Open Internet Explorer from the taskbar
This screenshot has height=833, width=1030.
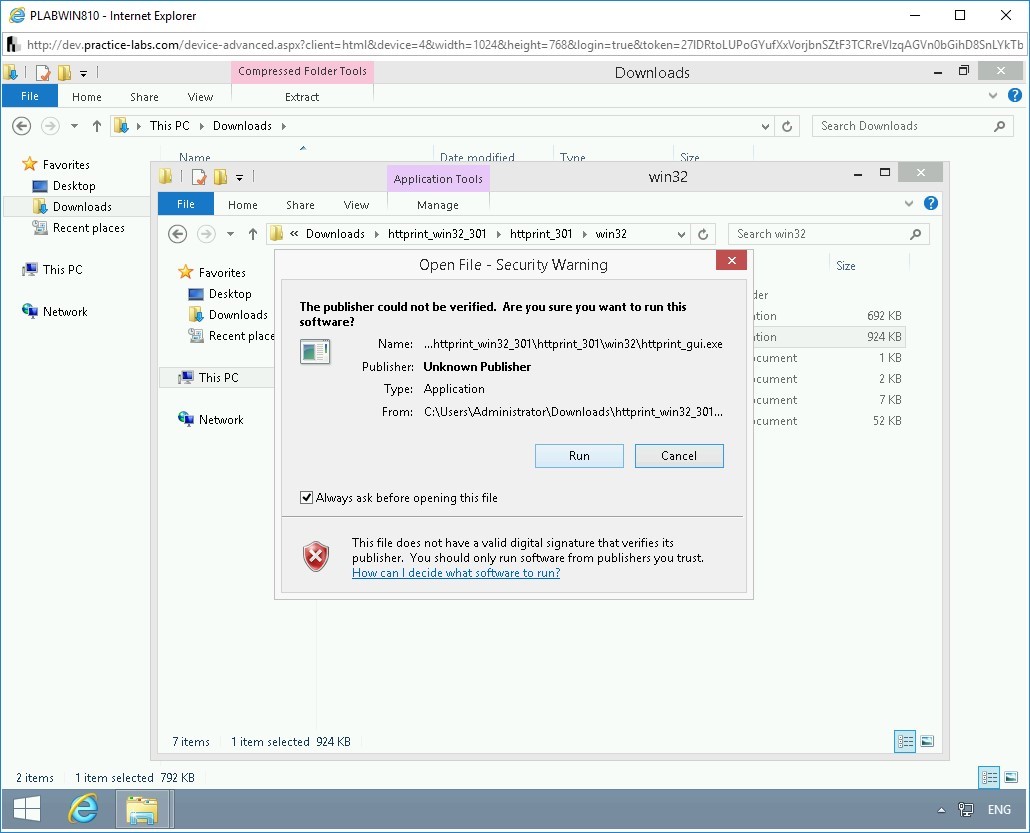click(83, 809)
